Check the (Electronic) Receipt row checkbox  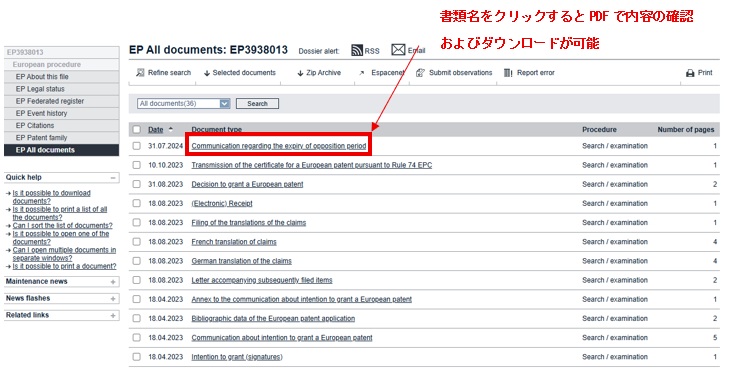[x=136, y=203]
